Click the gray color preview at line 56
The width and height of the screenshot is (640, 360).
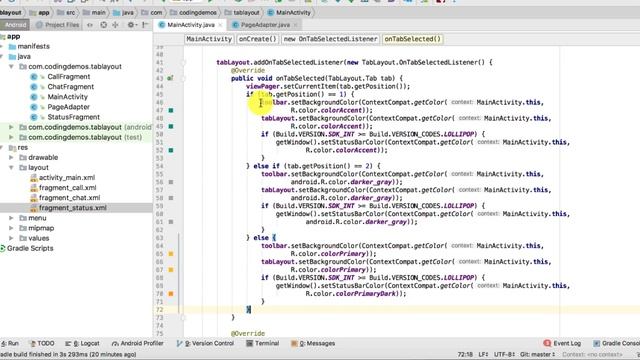[x=171, y=182]
